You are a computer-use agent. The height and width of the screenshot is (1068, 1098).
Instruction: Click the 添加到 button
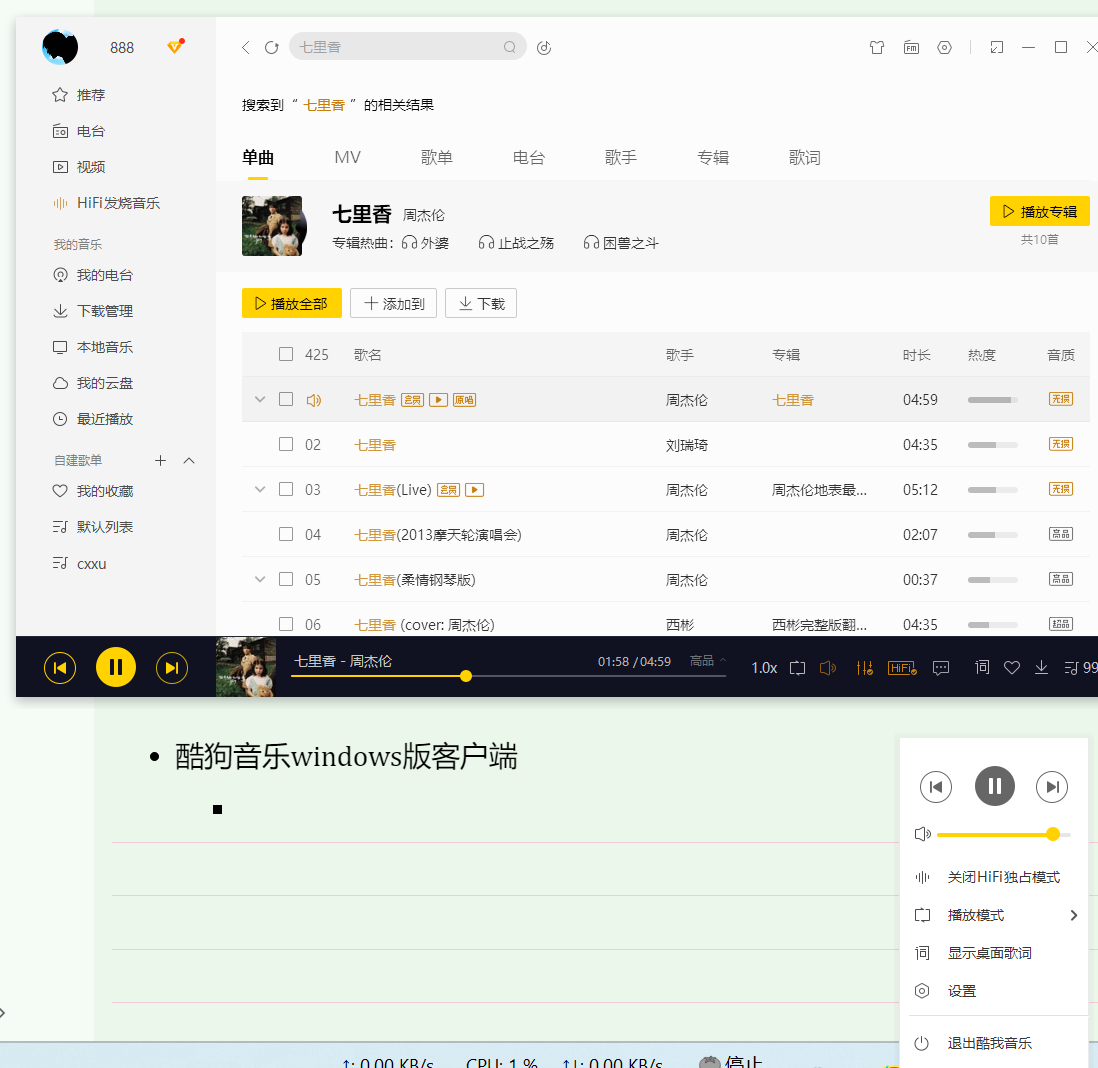click(x=394, y=303)
